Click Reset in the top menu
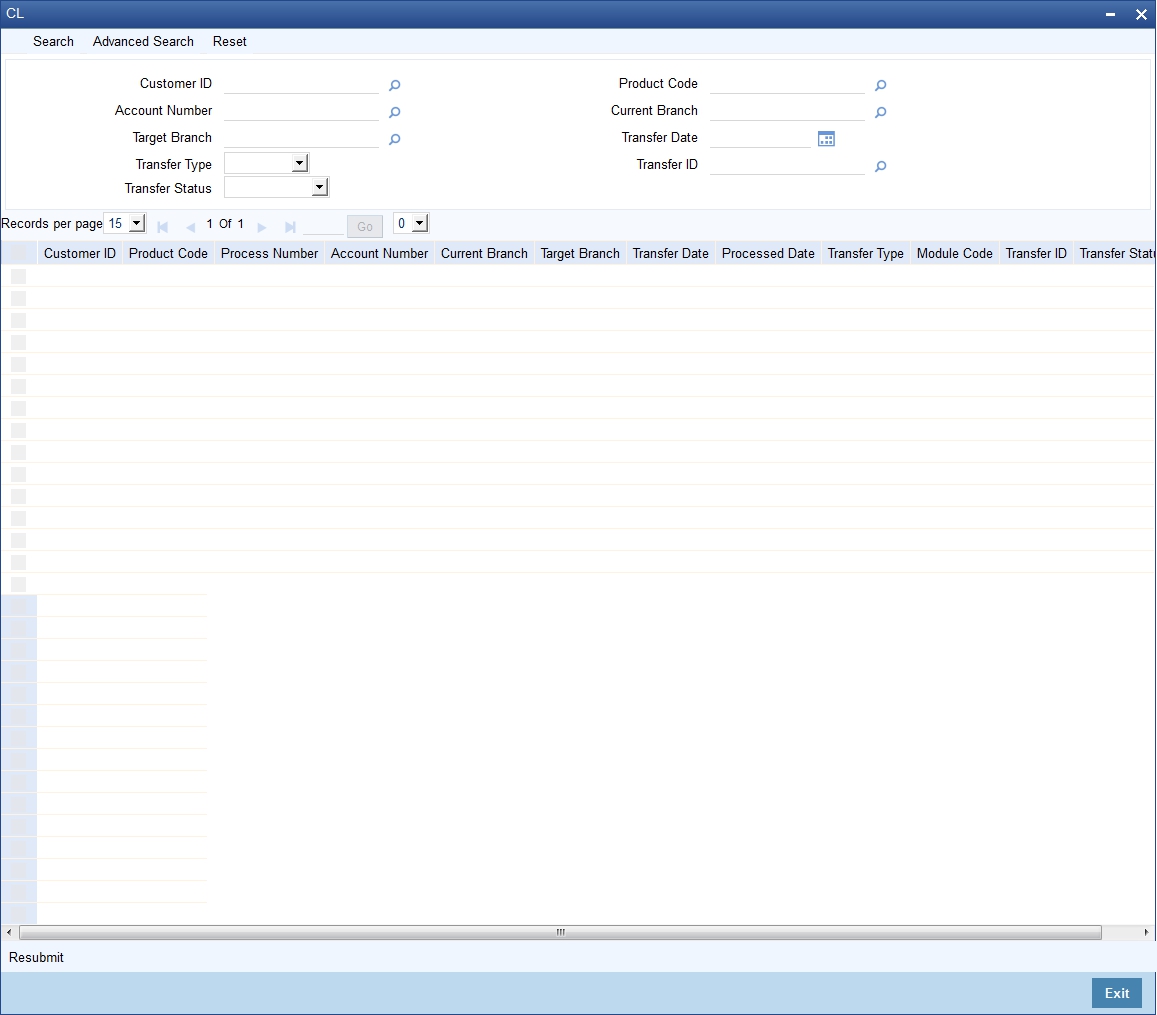 pos(229,42)
